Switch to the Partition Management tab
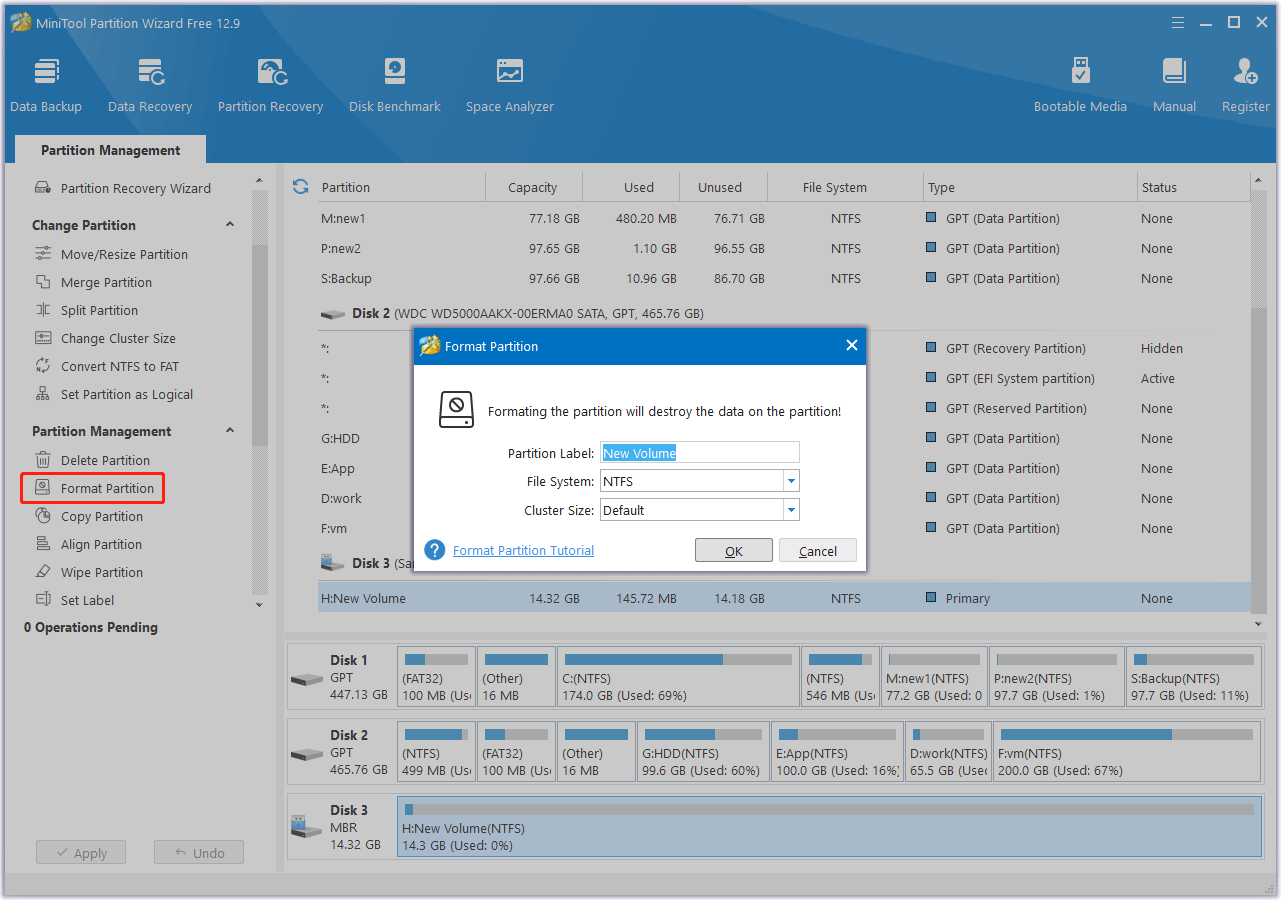The width and height of the screenshot is (1281, 900). [x=110, y=149]
